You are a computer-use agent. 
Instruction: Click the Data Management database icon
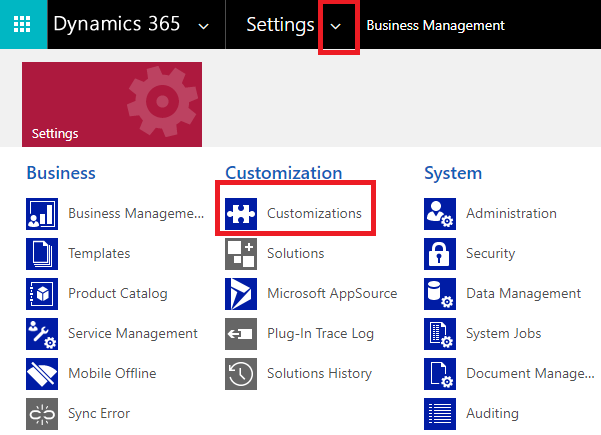pos(440,294)
